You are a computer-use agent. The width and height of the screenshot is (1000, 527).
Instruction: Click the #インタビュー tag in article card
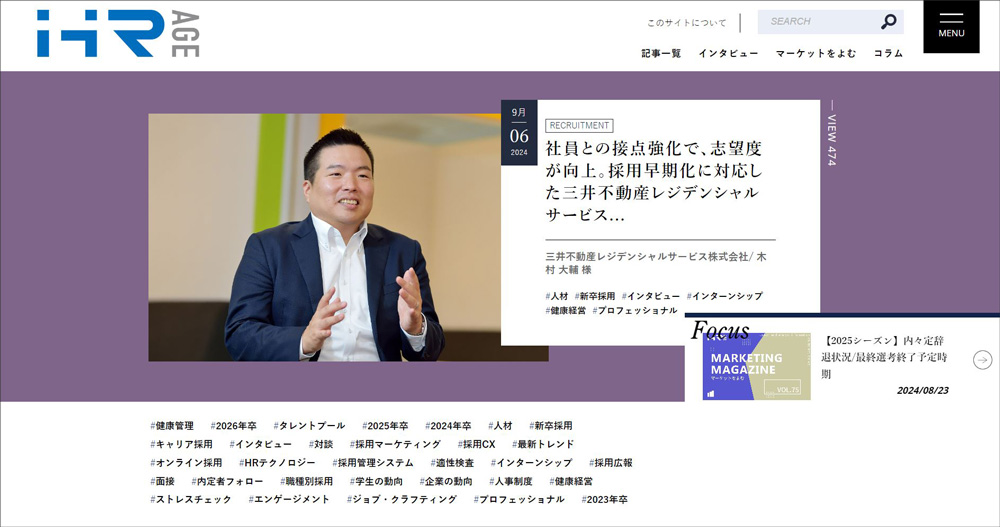651,296
